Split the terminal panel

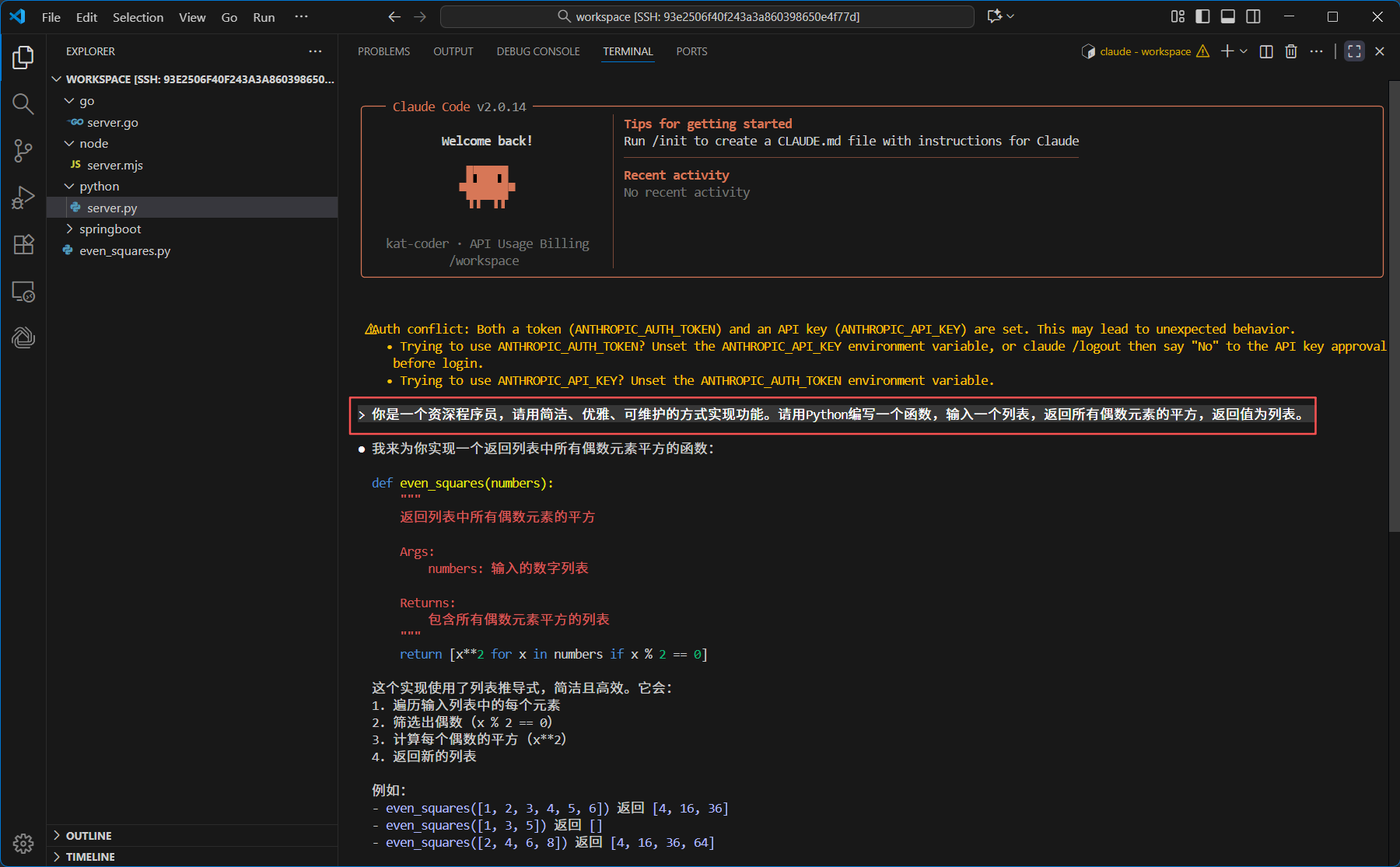[x=1266, y=51]
